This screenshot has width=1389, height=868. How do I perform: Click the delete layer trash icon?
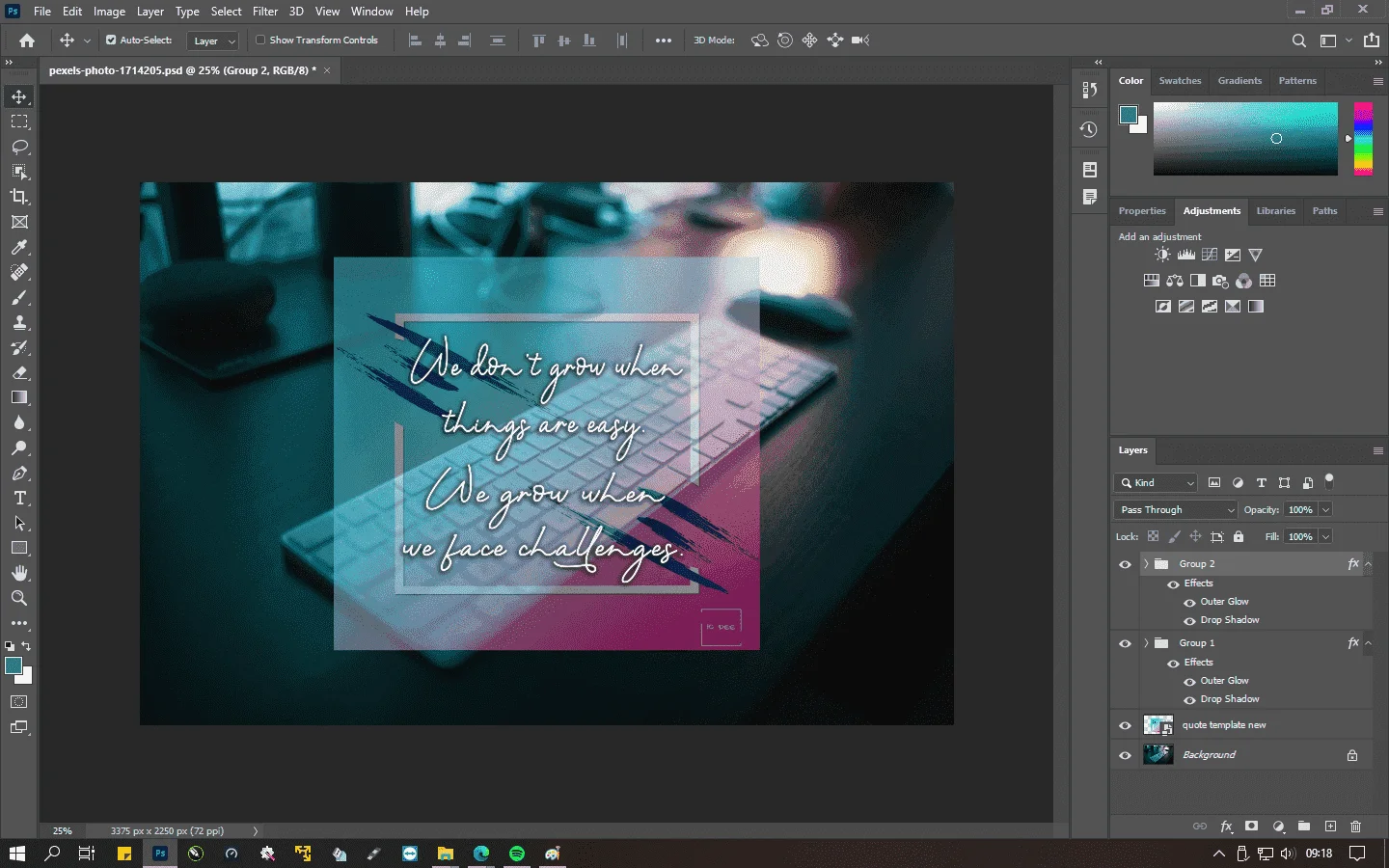(x=1355, y=827)
